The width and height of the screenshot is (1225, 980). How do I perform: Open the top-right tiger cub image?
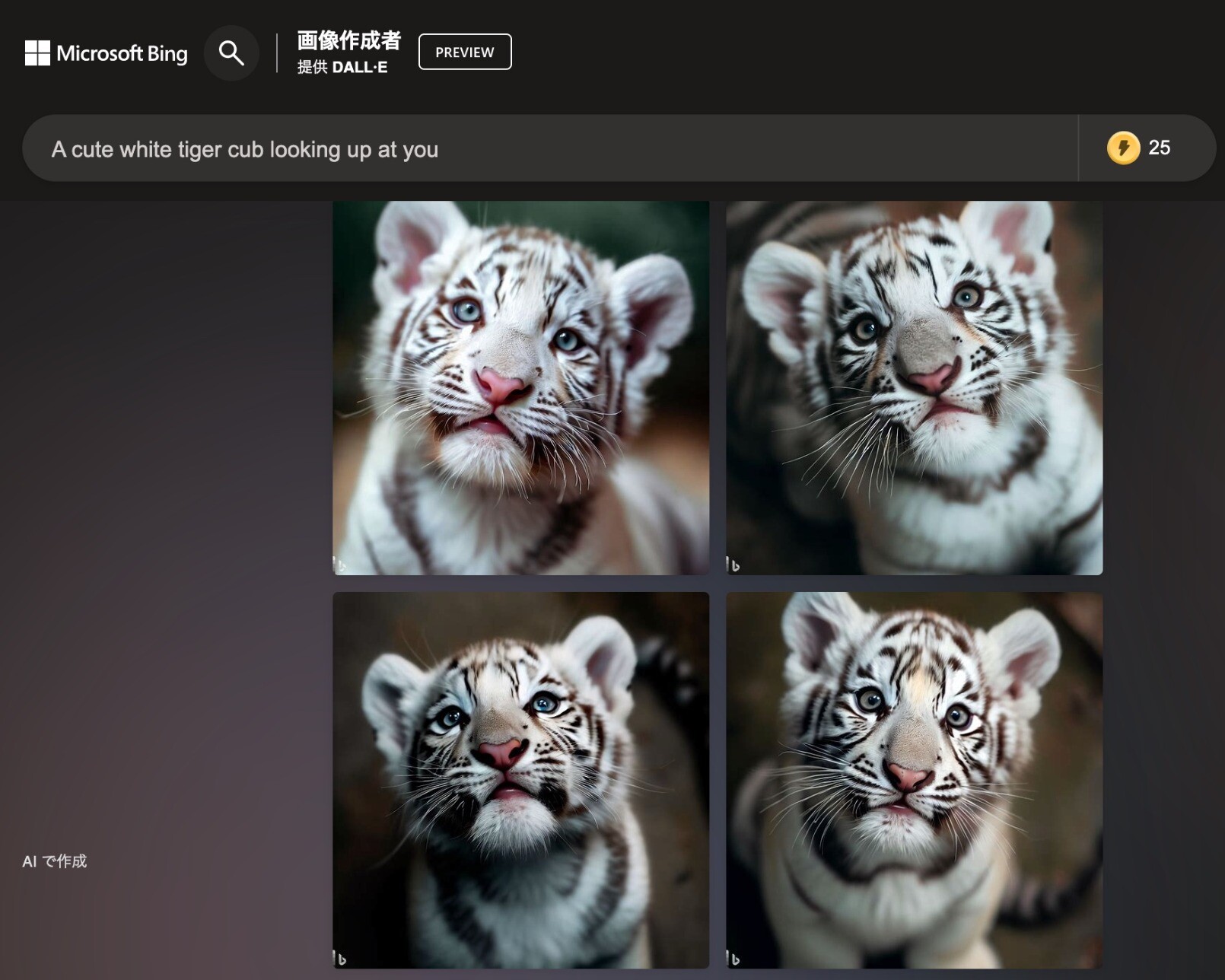[x=915, y=388]
